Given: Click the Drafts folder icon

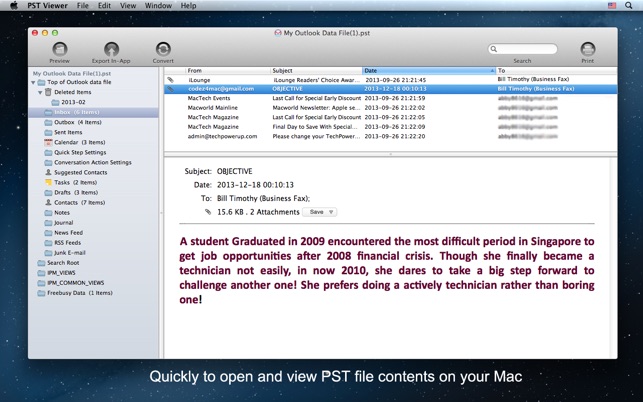Looking at the screenshot, I should (x=48, y=192).
